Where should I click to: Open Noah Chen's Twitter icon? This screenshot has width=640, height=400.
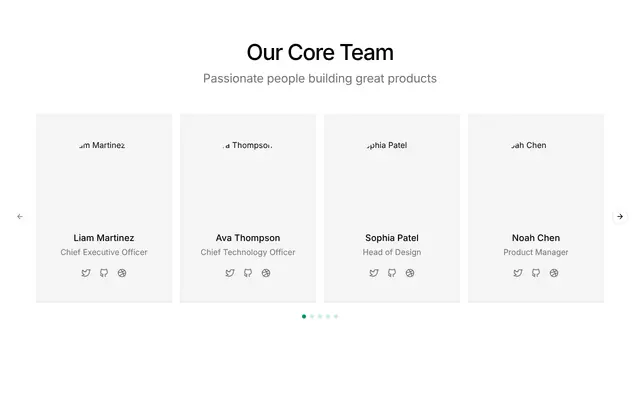[x=518, y=273]
